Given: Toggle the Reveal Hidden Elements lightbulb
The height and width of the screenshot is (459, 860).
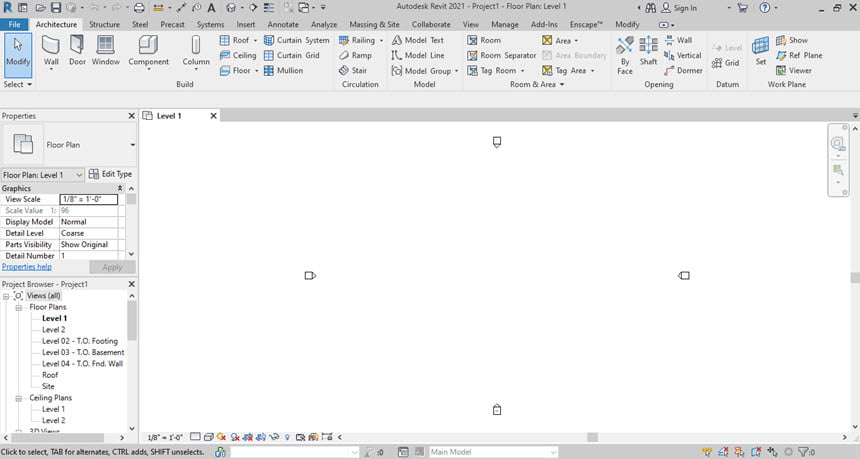Looking at the screenshot, I should pos(287,437).
